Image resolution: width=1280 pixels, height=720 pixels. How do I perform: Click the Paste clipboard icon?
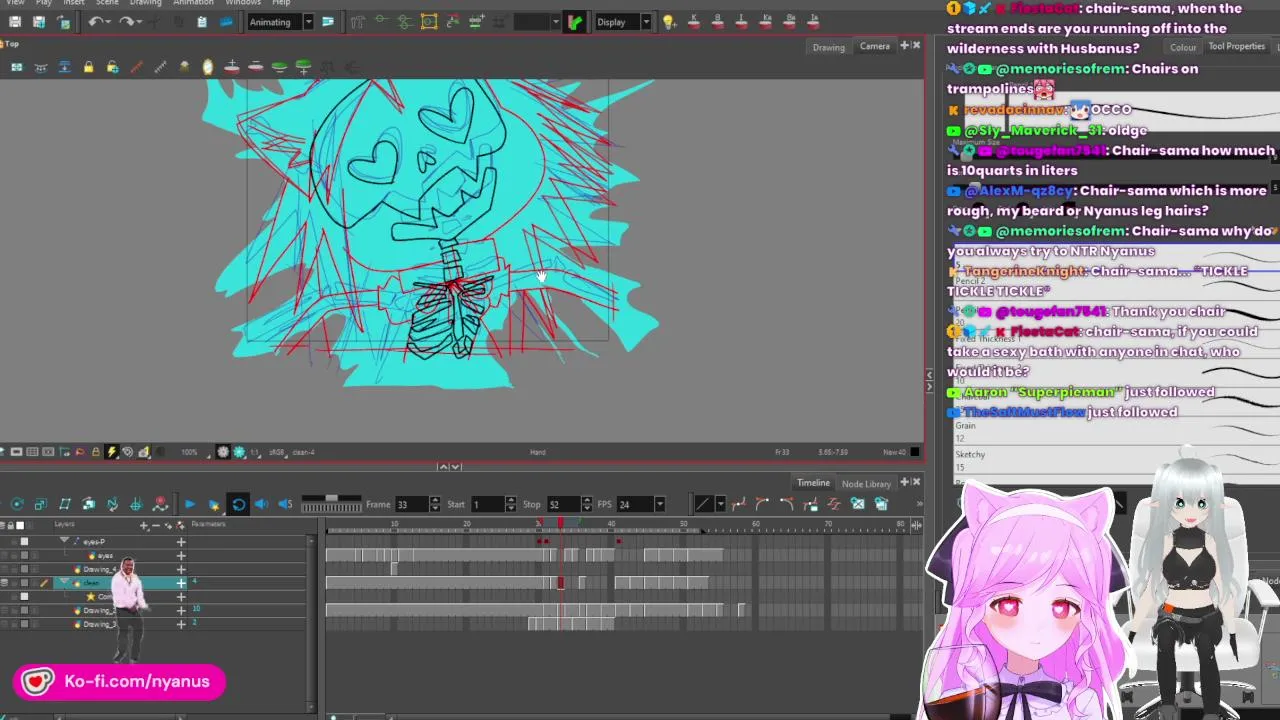point(202,22)
